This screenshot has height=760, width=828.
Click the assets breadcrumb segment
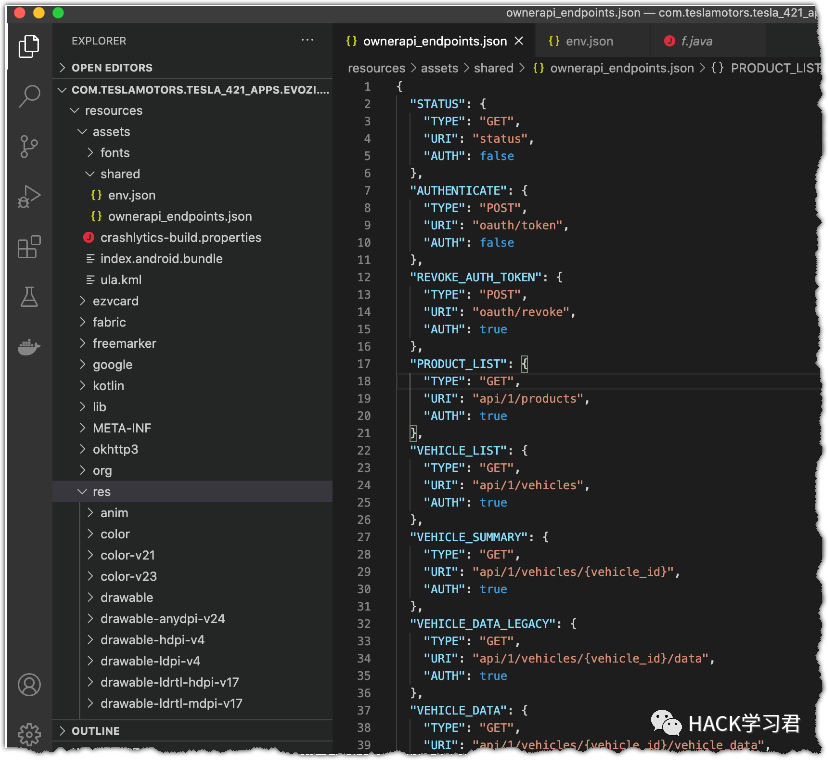point(439,68)
